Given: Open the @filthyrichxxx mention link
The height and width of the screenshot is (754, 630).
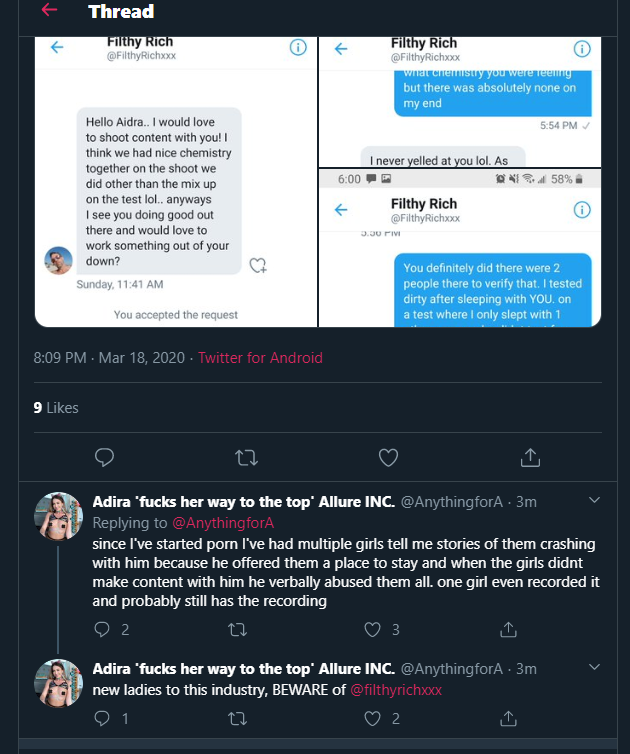Looking at the screenshot, I should pos(395,689).
